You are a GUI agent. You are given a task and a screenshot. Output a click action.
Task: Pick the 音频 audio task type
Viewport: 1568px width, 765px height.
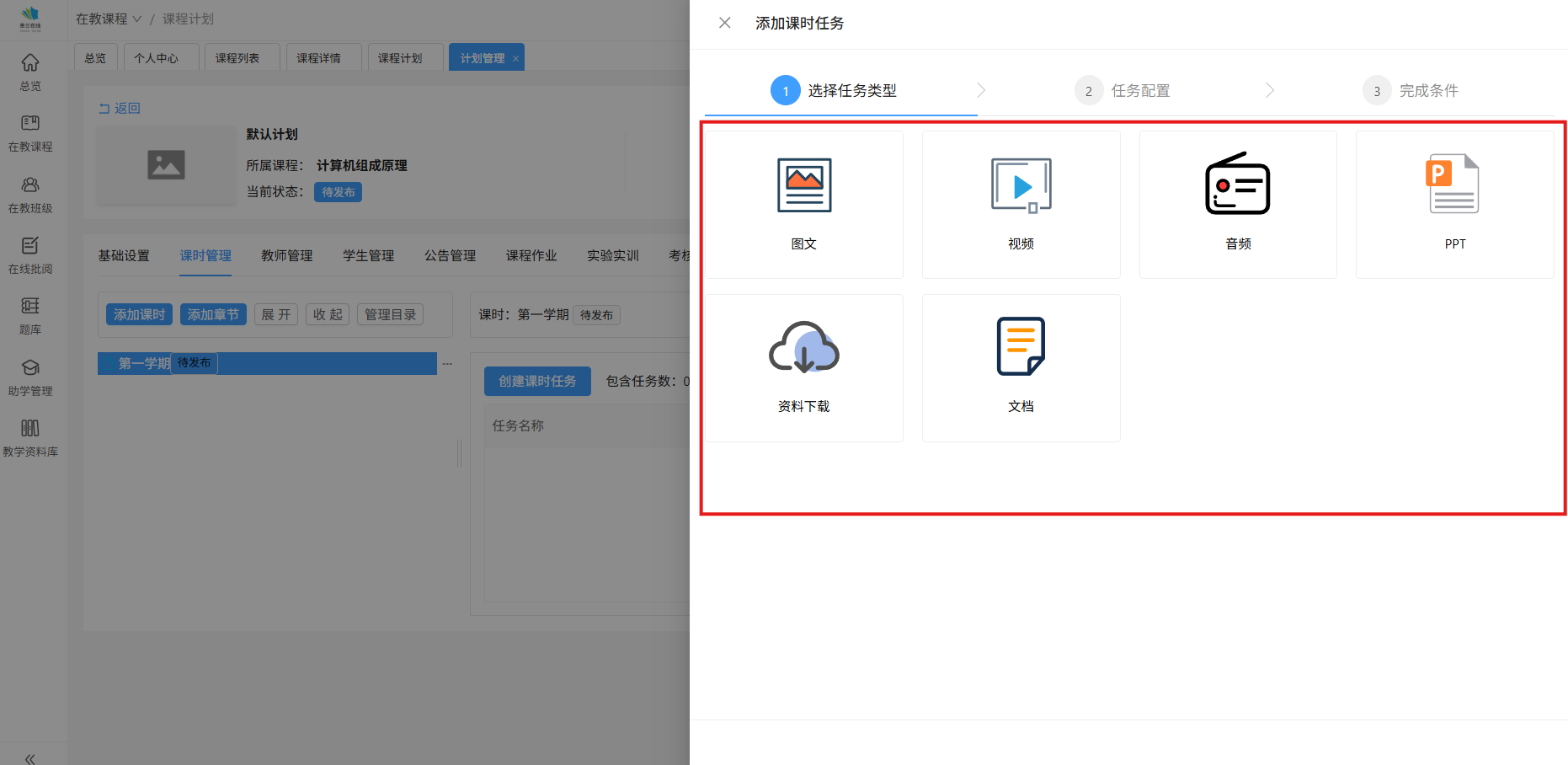[x=1237, y=185]
